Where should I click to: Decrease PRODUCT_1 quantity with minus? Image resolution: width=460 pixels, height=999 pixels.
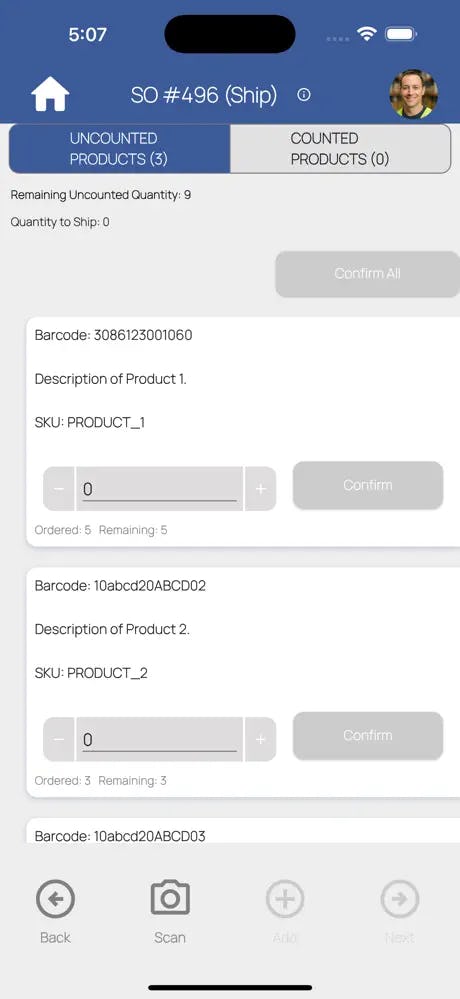pos(59,489)
